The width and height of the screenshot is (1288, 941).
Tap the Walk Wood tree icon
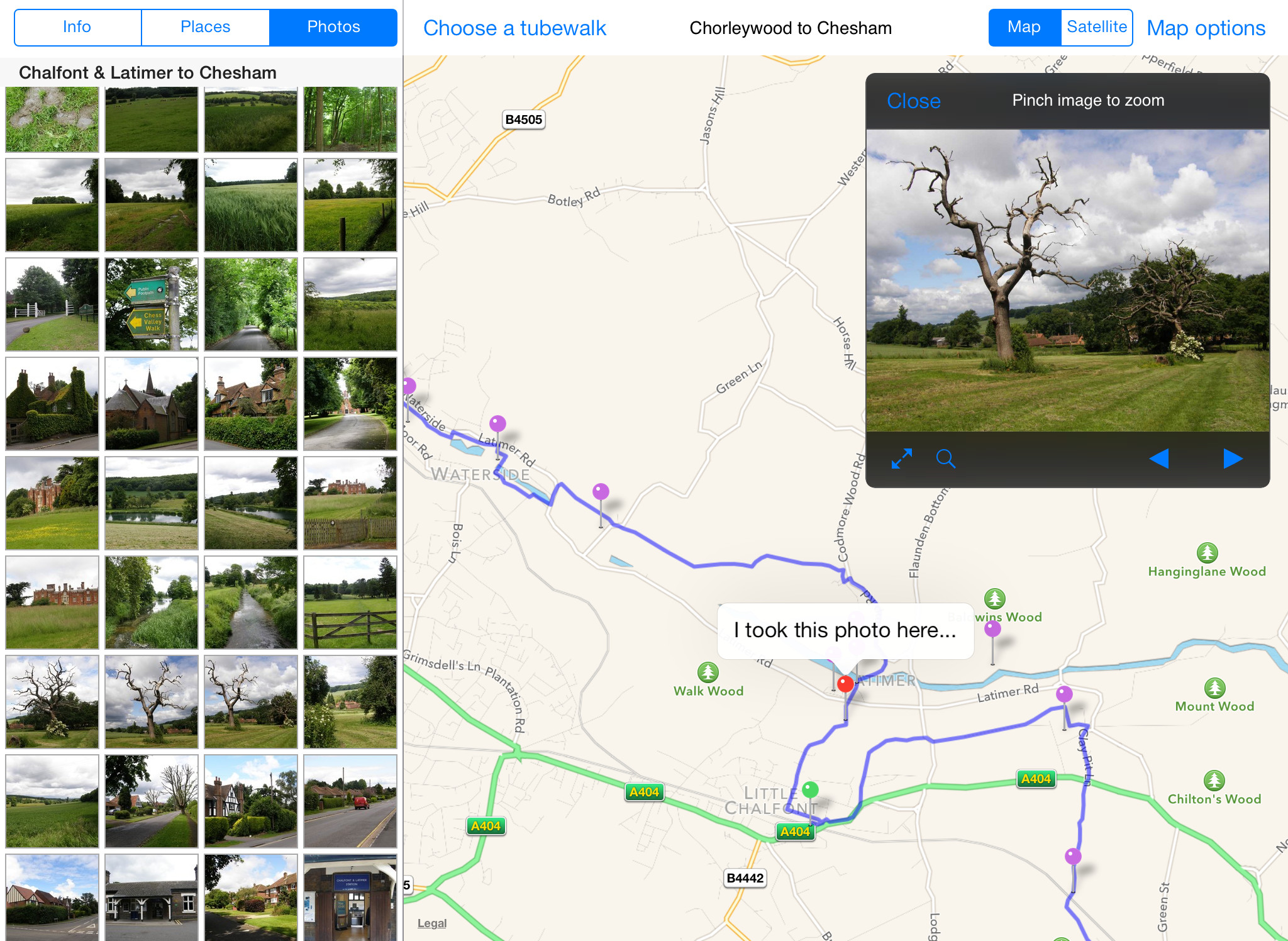708,672
